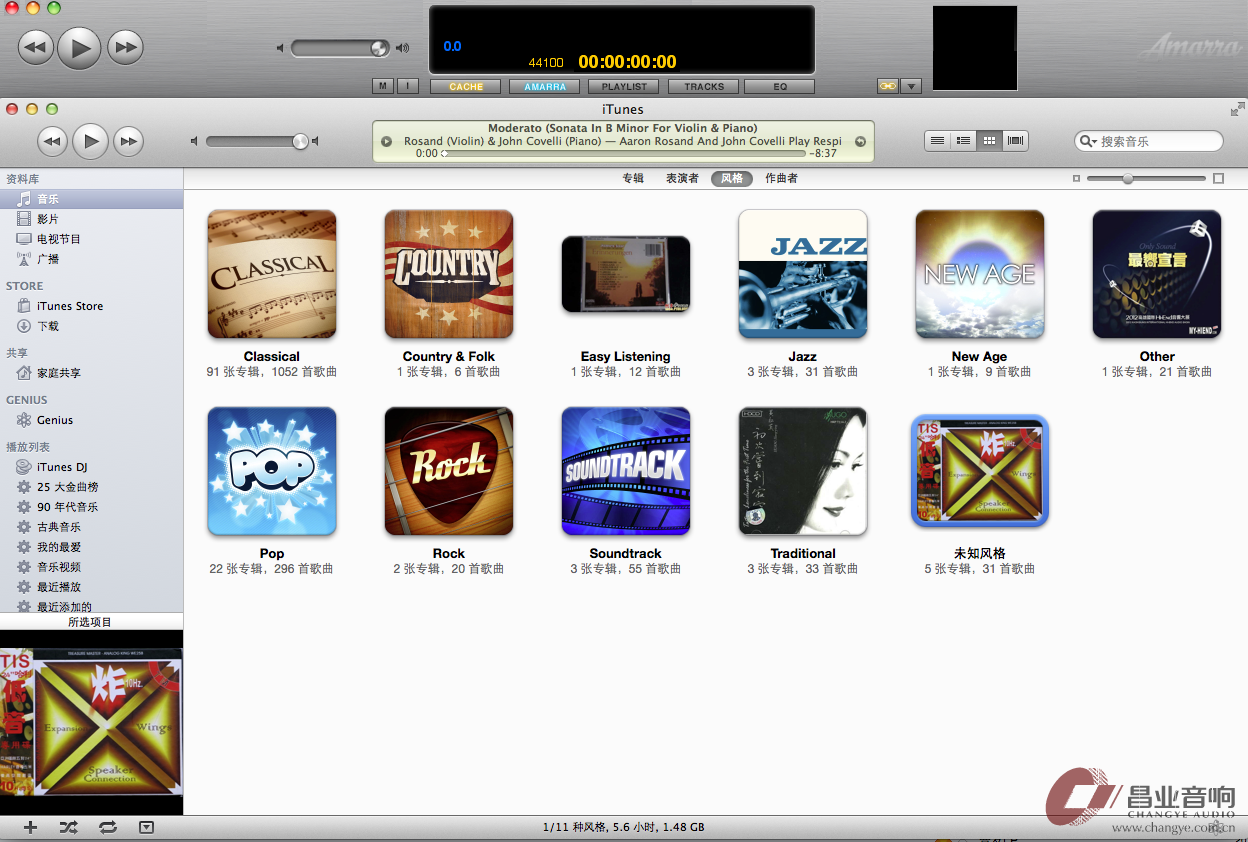Screen dimensions: 1248x842
Task: Open the Amarra TRACKS panel
Action: click(704, 87)
